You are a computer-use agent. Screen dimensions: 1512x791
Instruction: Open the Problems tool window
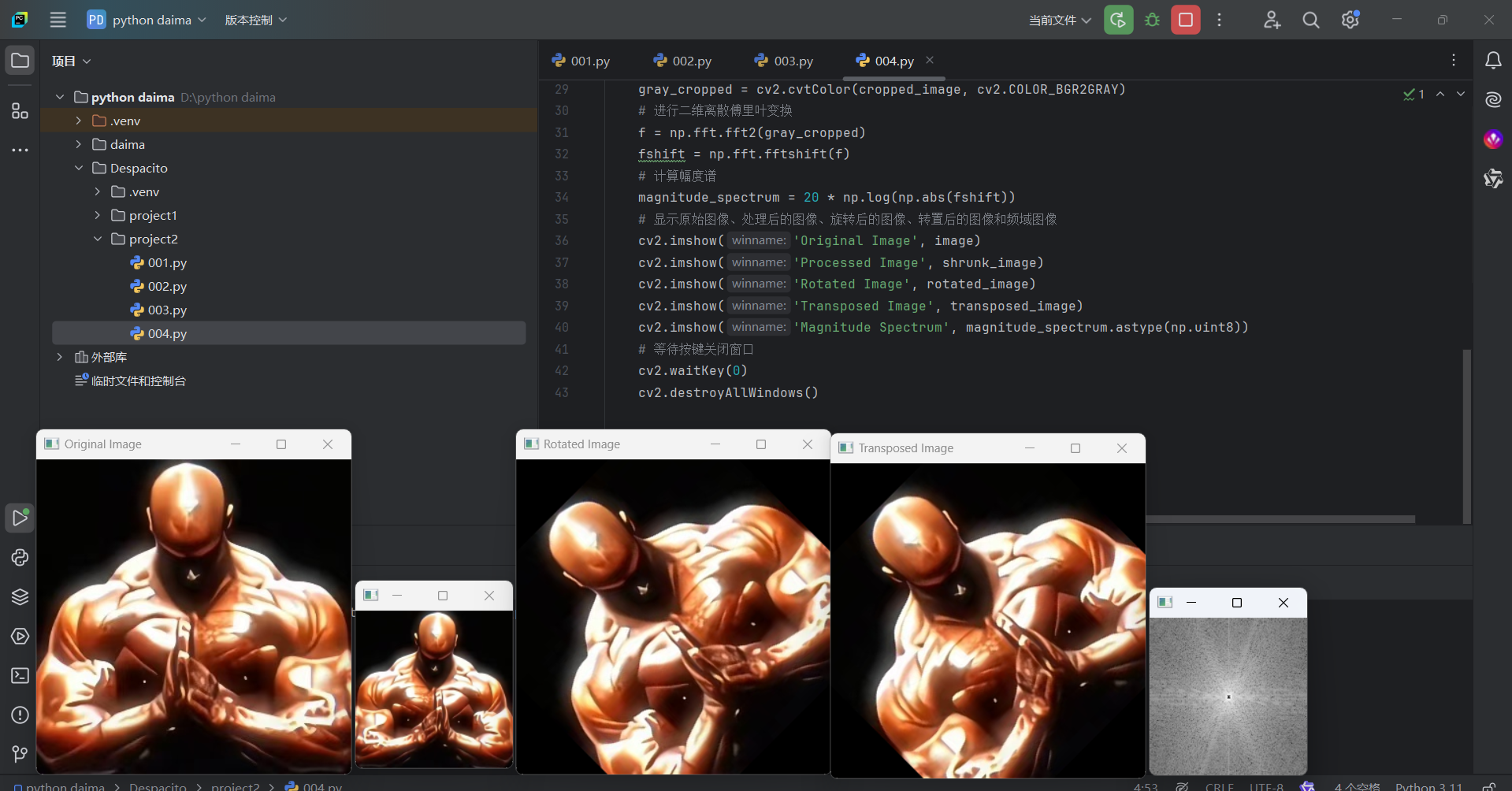[x=20, y=715]
